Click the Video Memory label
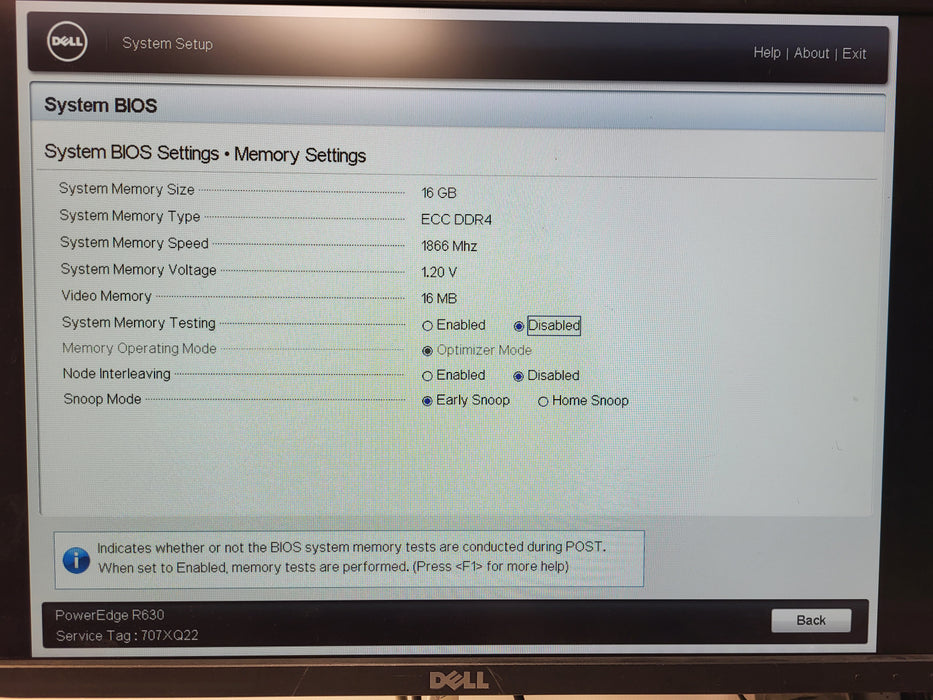Image resolution: width=933 pixels, height=700 pixels. [107, 295]
